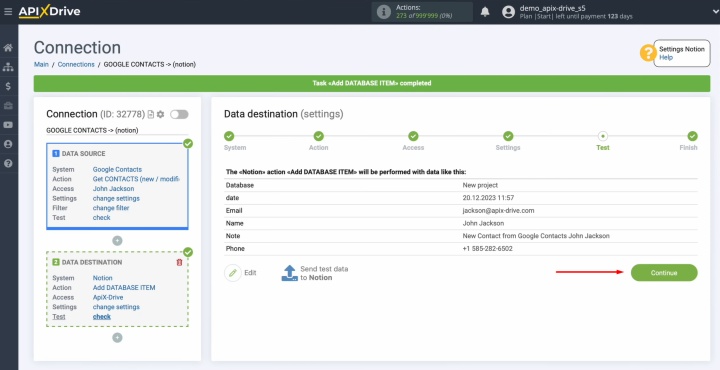
Task: Click the Google Contacts system link
Action: click(117, 169)
